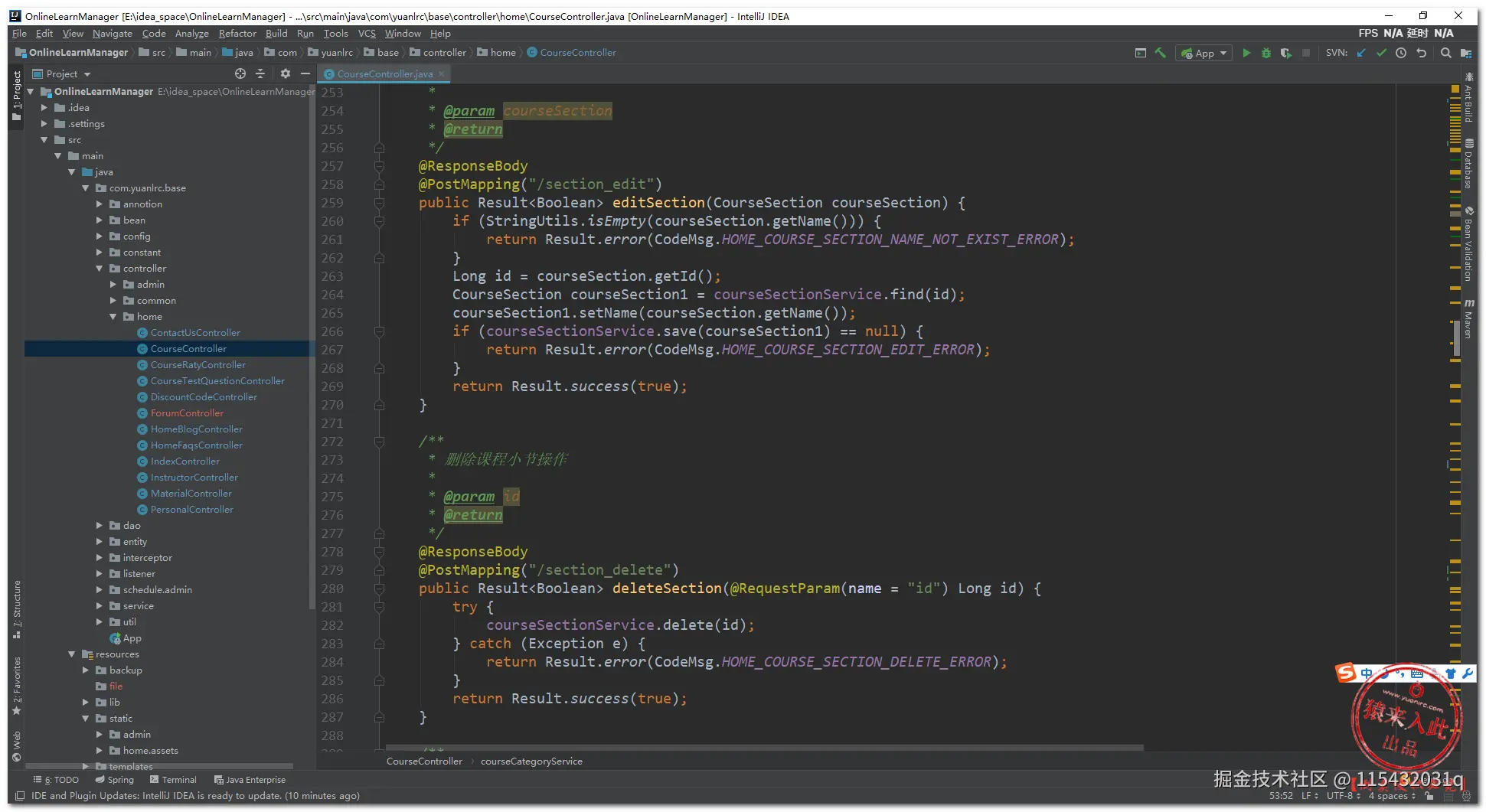Open the LF line separator selector
Screen dimensions: 1486x812
click(x=1310, y=796)
